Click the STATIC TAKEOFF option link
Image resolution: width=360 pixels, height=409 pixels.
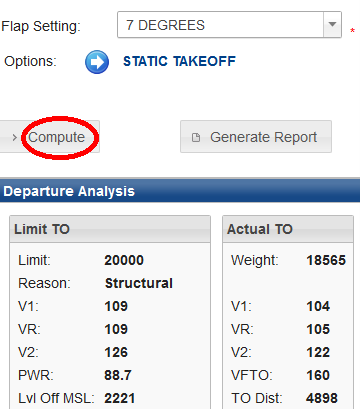click(179, 61)
